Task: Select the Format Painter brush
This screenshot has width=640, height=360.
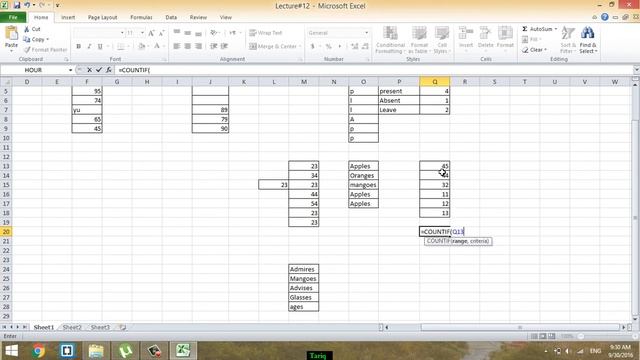Action: coord(27,50)
